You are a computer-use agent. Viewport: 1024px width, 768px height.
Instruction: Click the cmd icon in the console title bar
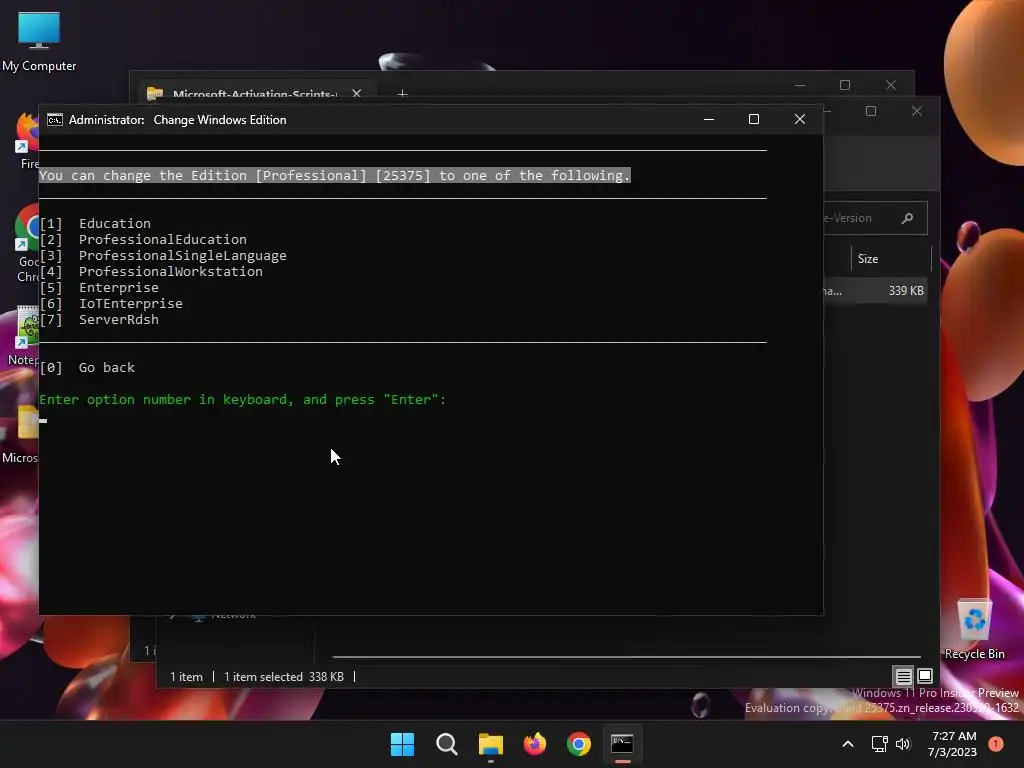[x=55, y=120]
